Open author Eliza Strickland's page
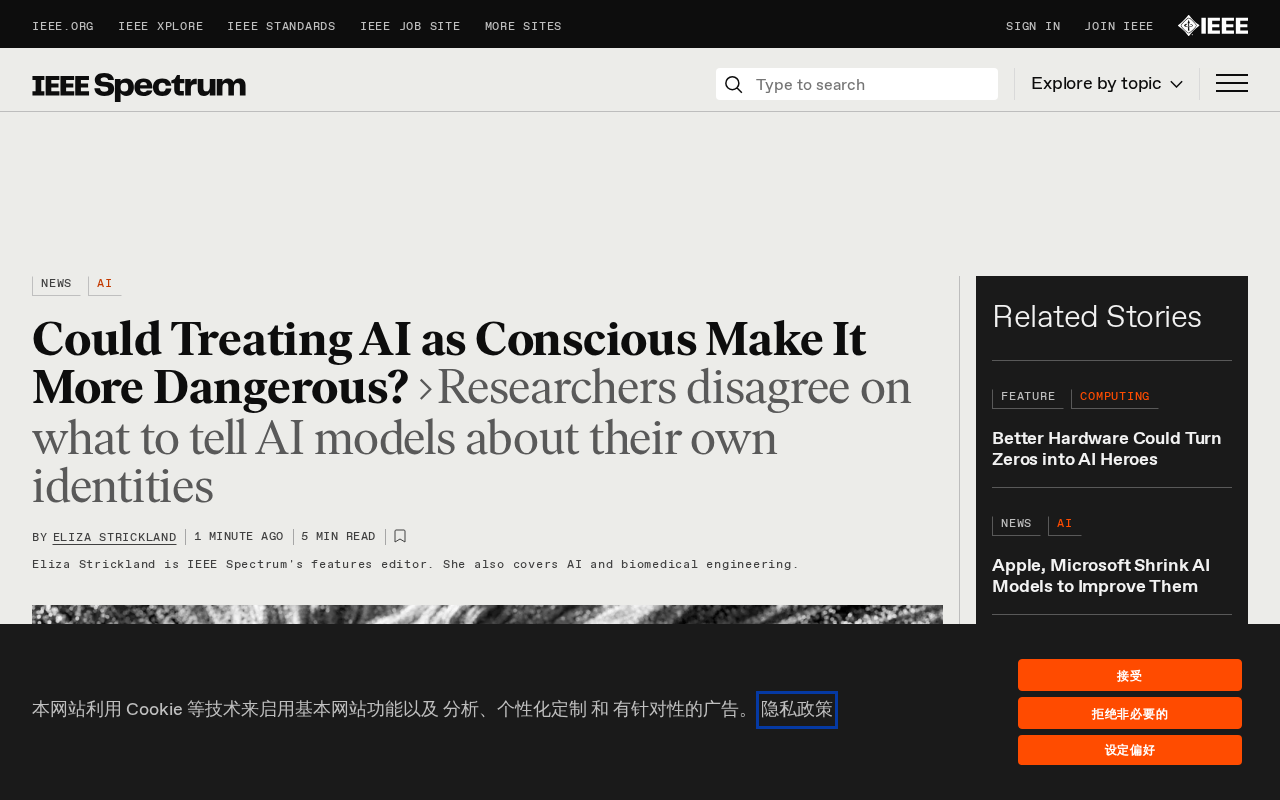1280x800 pixels. pos(115,538)
